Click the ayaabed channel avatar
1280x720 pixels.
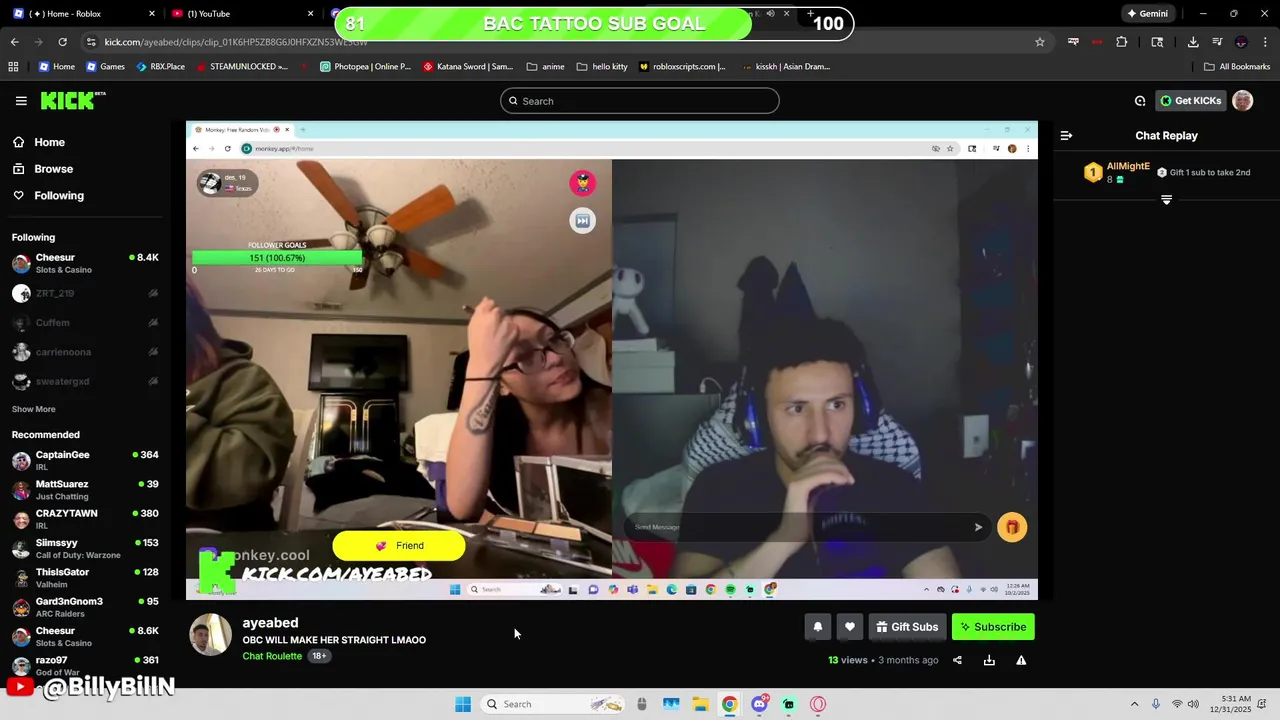click(210, 634)
